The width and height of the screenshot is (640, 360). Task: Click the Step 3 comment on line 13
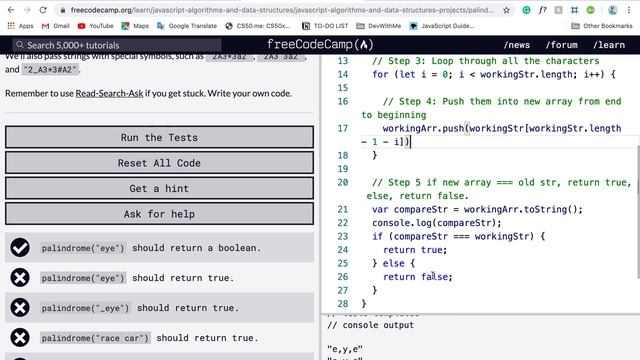click(x=485, y=61)
